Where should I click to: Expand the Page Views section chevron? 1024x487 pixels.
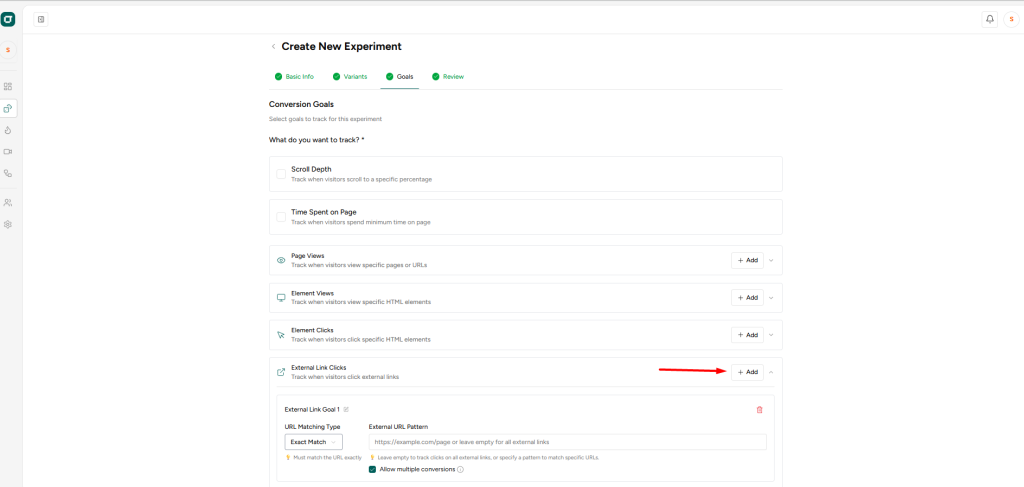coord(771,261)
